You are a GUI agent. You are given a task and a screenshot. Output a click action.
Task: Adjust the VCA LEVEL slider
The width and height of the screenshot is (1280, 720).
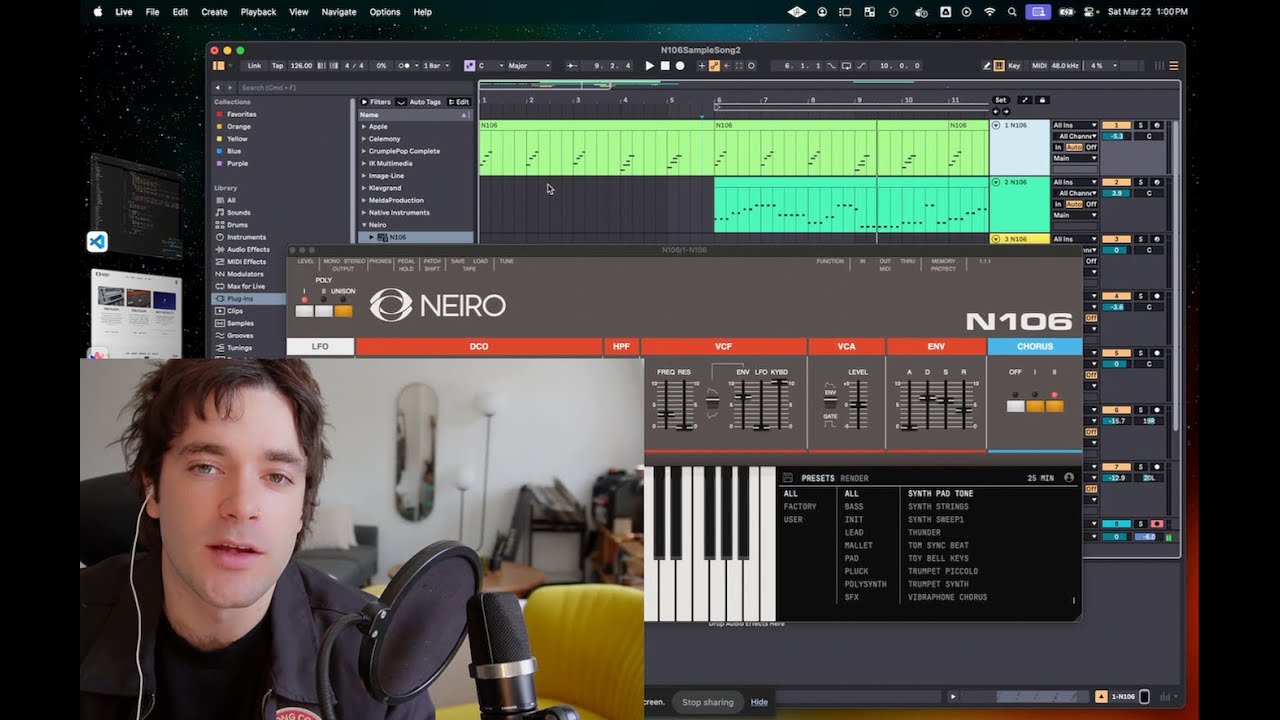coord(858,405)
